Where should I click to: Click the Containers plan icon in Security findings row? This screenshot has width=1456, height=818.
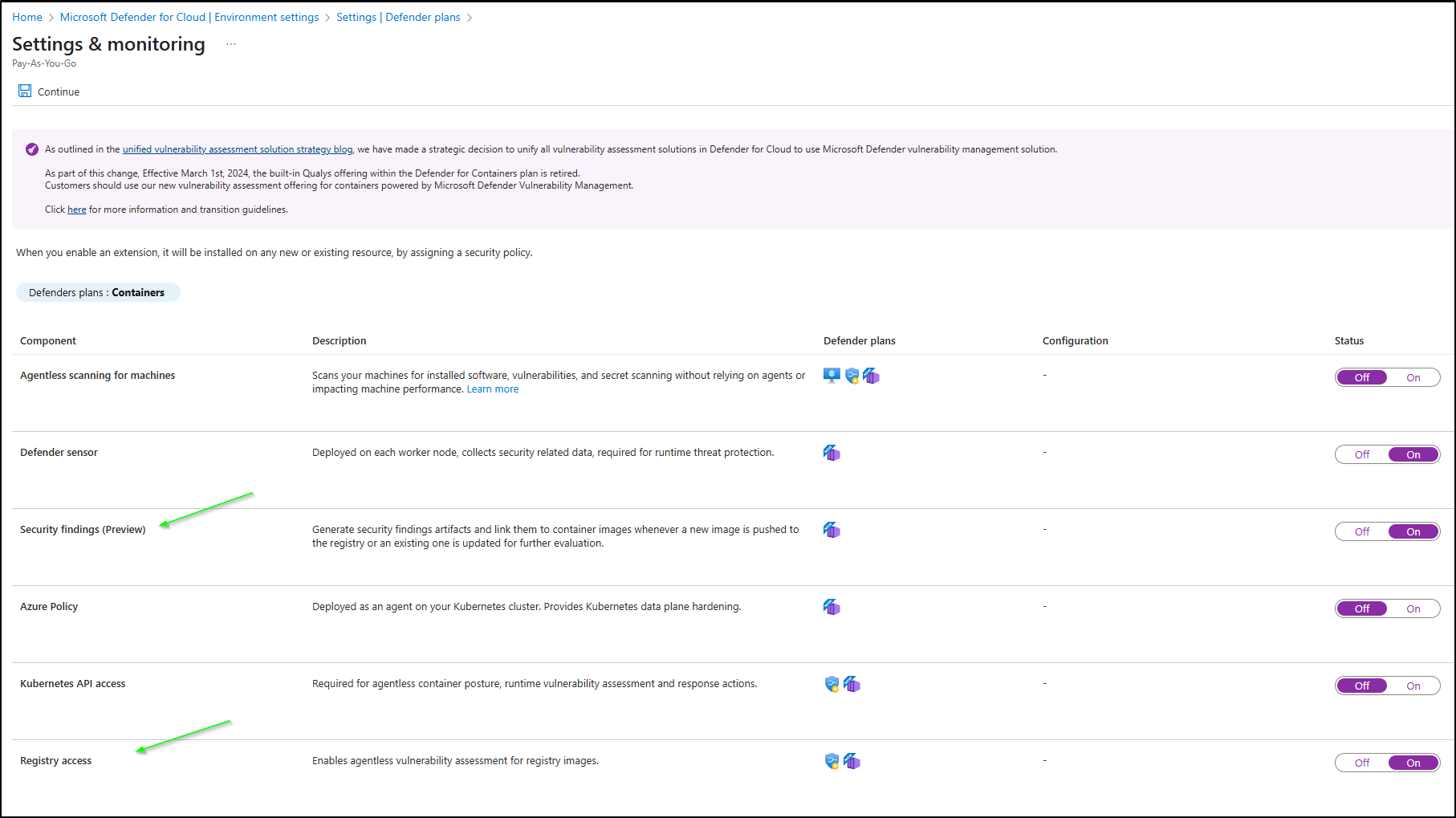tap(832, 530)
